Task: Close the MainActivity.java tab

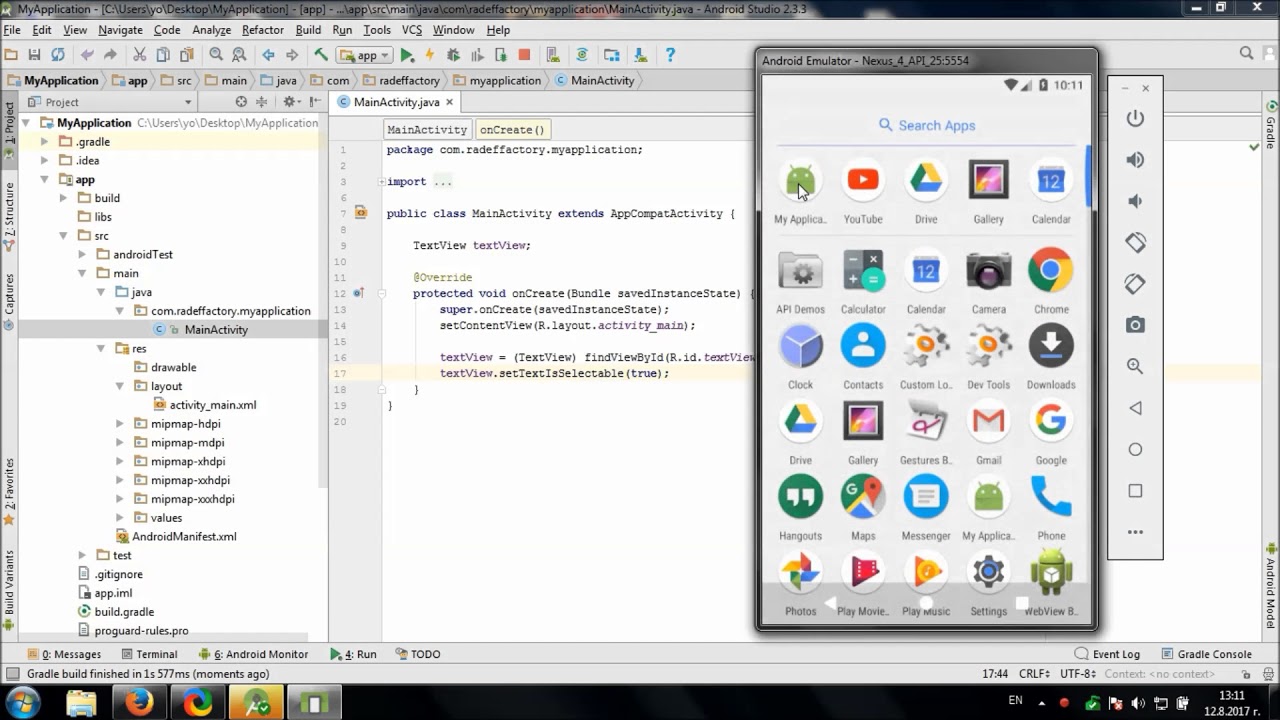Action: (x=450, y=102)
